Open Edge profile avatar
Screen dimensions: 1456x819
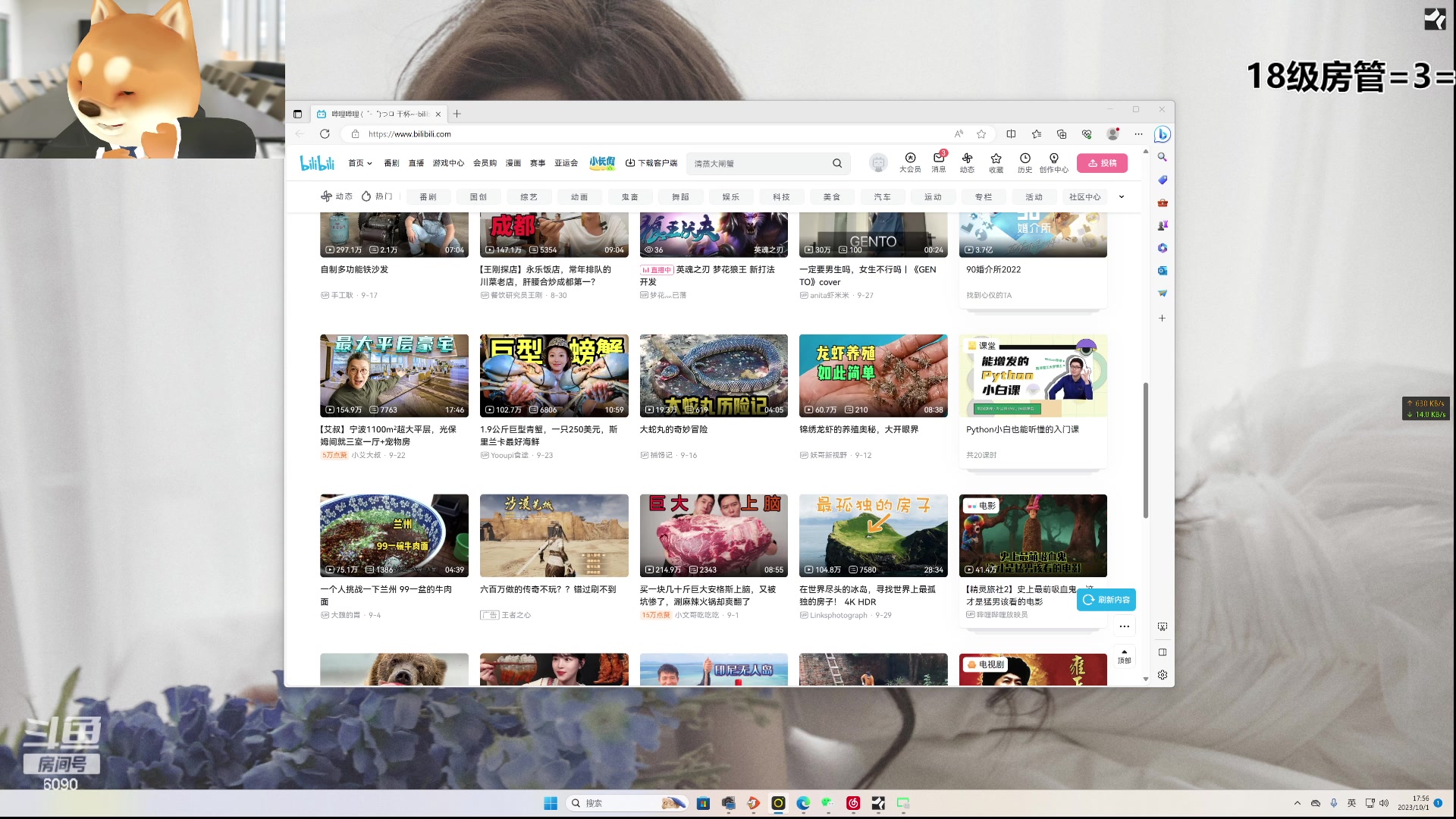1112,134
